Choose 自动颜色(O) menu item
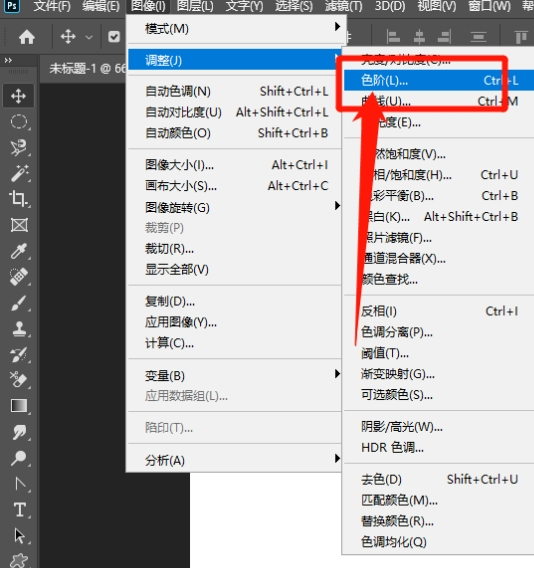534x568 pixels. click(235, 133)
